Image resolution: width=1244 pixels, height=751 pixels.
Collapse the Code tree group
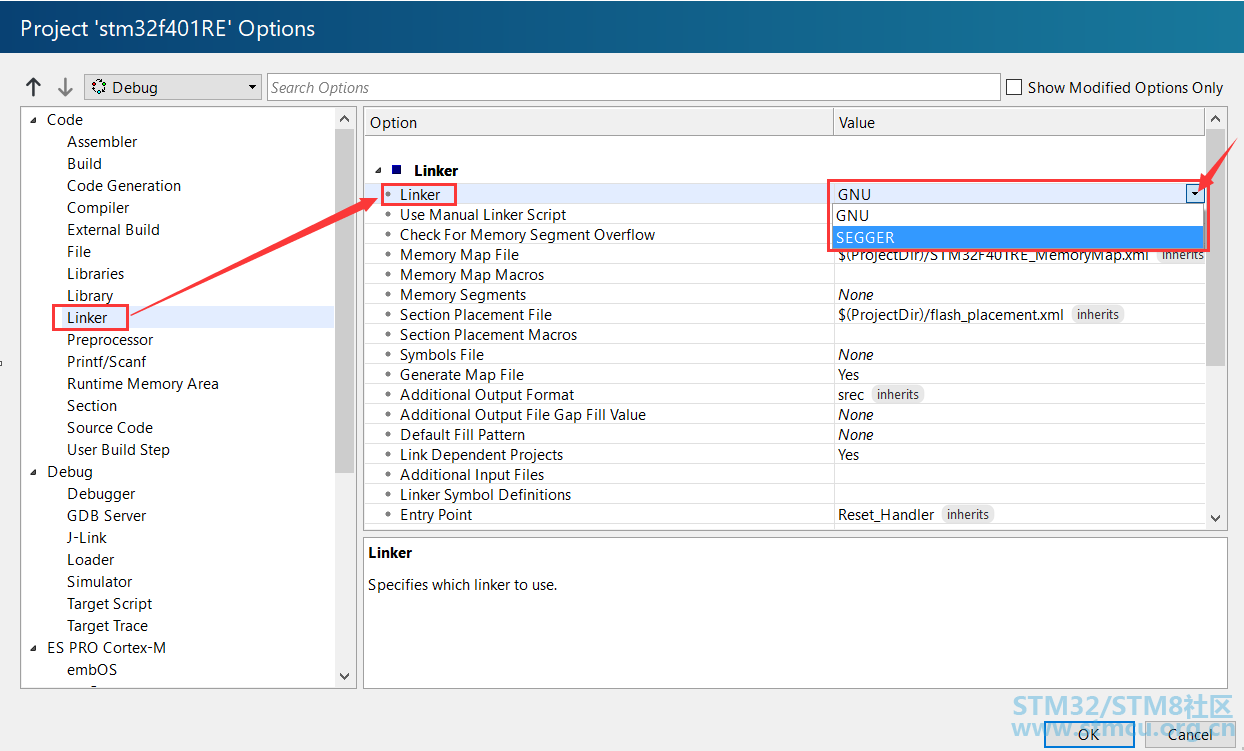click(x=33, y=120)
